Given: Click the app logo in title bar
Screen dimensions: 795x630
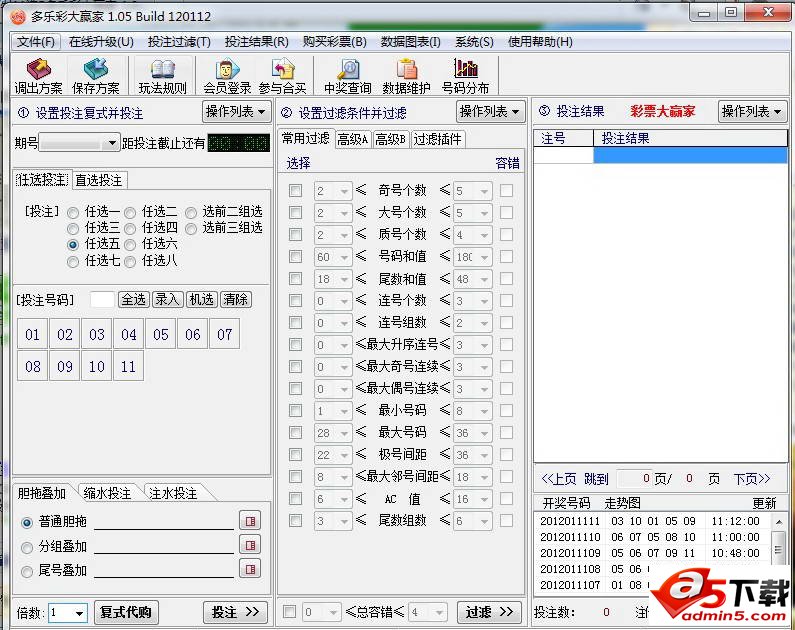Looking at the screenshot, I should pyautogui.click(x=18, y=17).
